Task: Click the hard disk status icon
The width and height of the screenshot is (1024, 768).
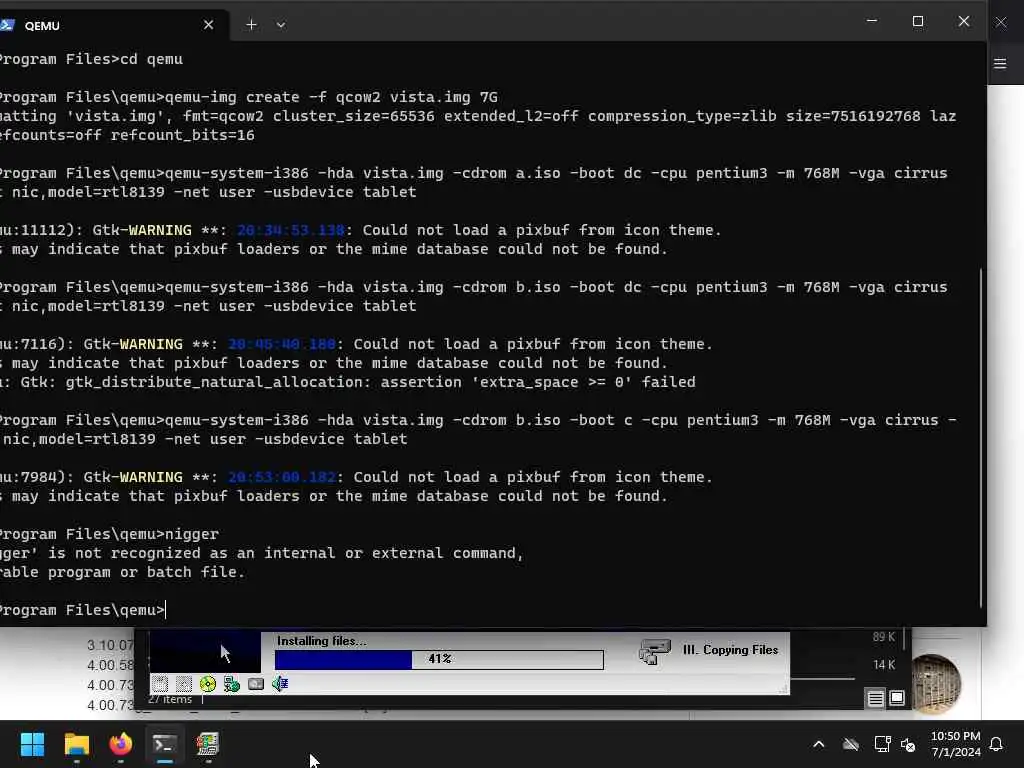Action: point(256,684)
